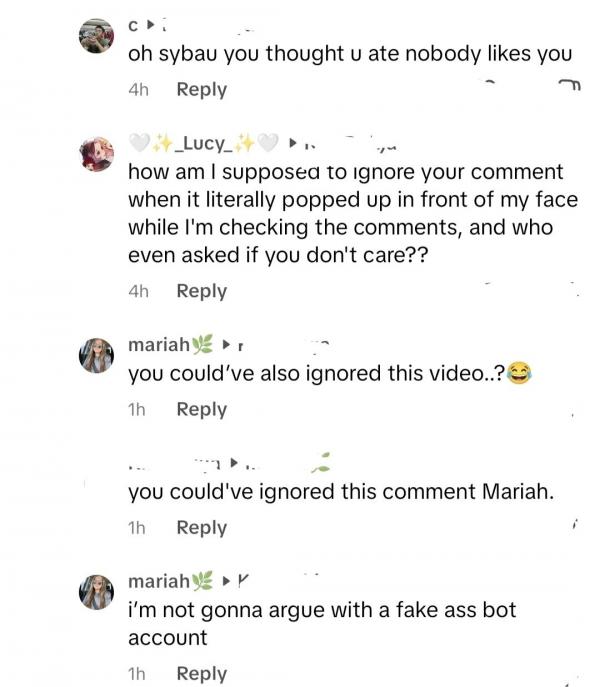Reply to the 'oh sybau' comment
The image size is (600, 687).
[x=201, y=90]
